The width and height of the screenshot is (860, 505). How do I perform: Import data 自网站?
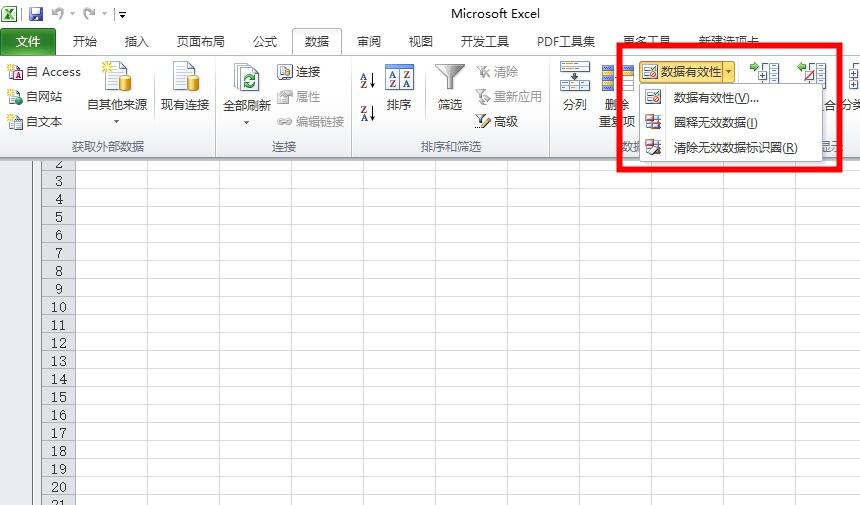tap(35, 97)
